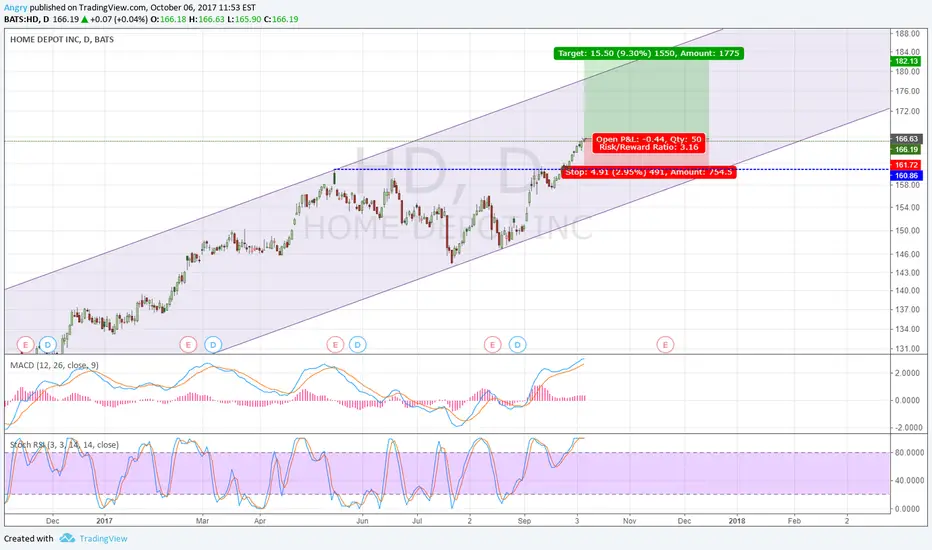This screenshot has width=932, height=550.
Task: Click the HOME DEPOT INC, D, BATS title
Action: (62, 39)
